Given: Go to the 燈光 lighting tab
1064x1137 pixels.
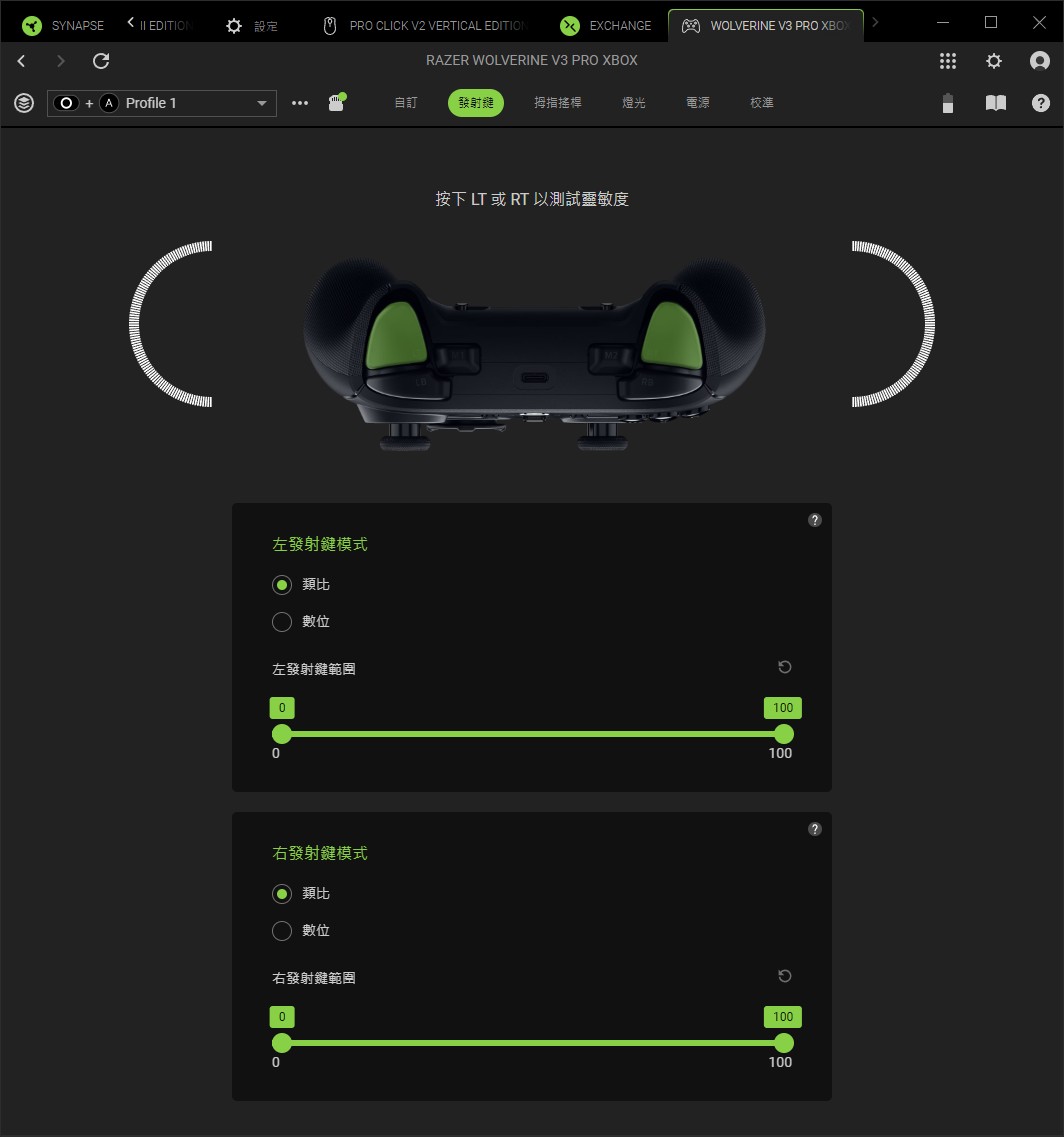Looking at the screenshot, I should click(x=633, y=103).
